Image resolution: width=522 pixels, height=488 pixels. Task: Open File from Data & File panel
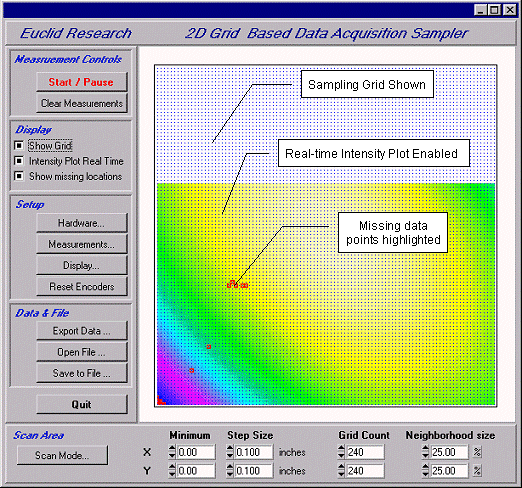click(x=82, y=352)
